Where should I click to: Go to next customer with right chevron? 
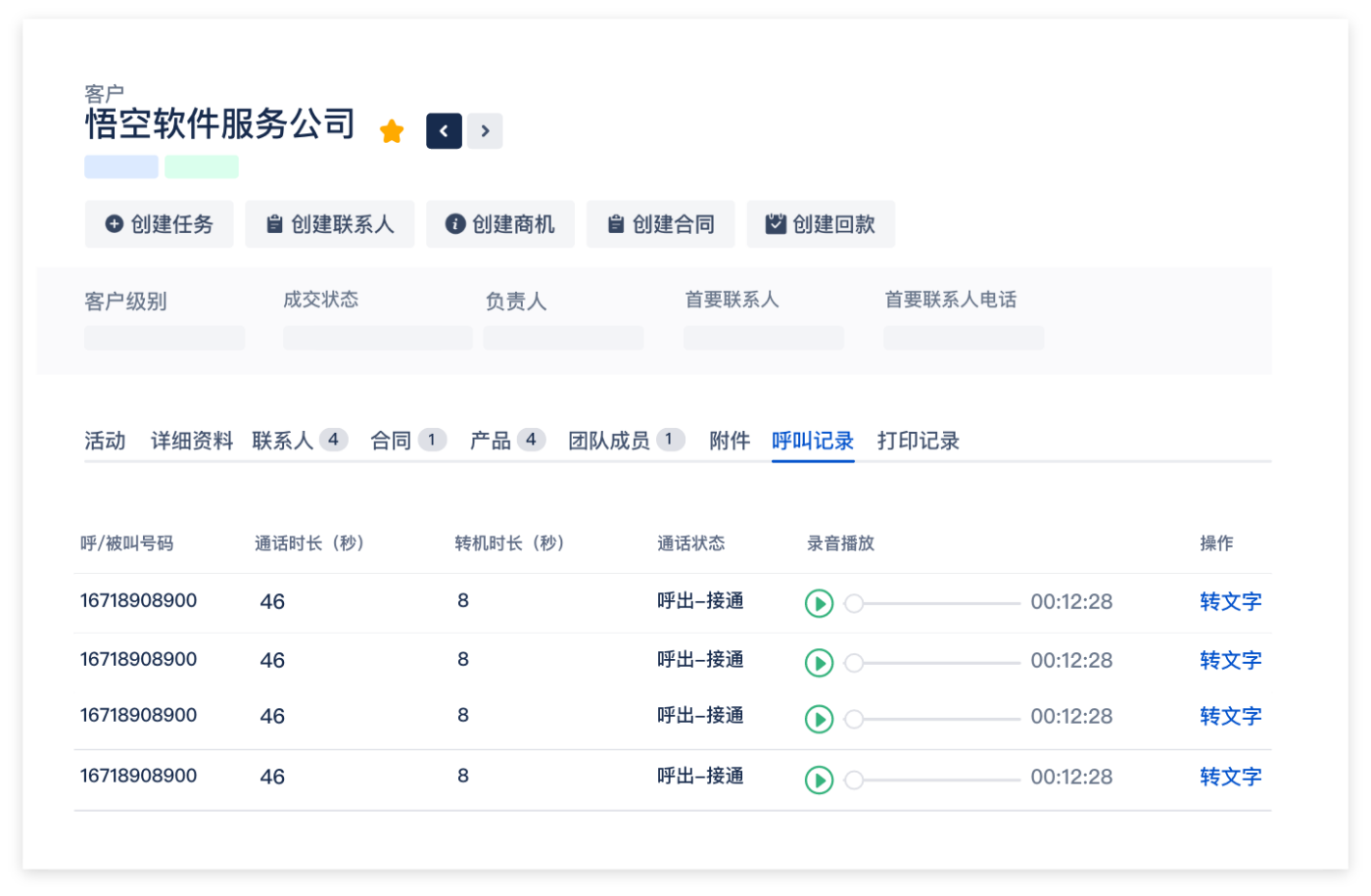pos(485,131)
